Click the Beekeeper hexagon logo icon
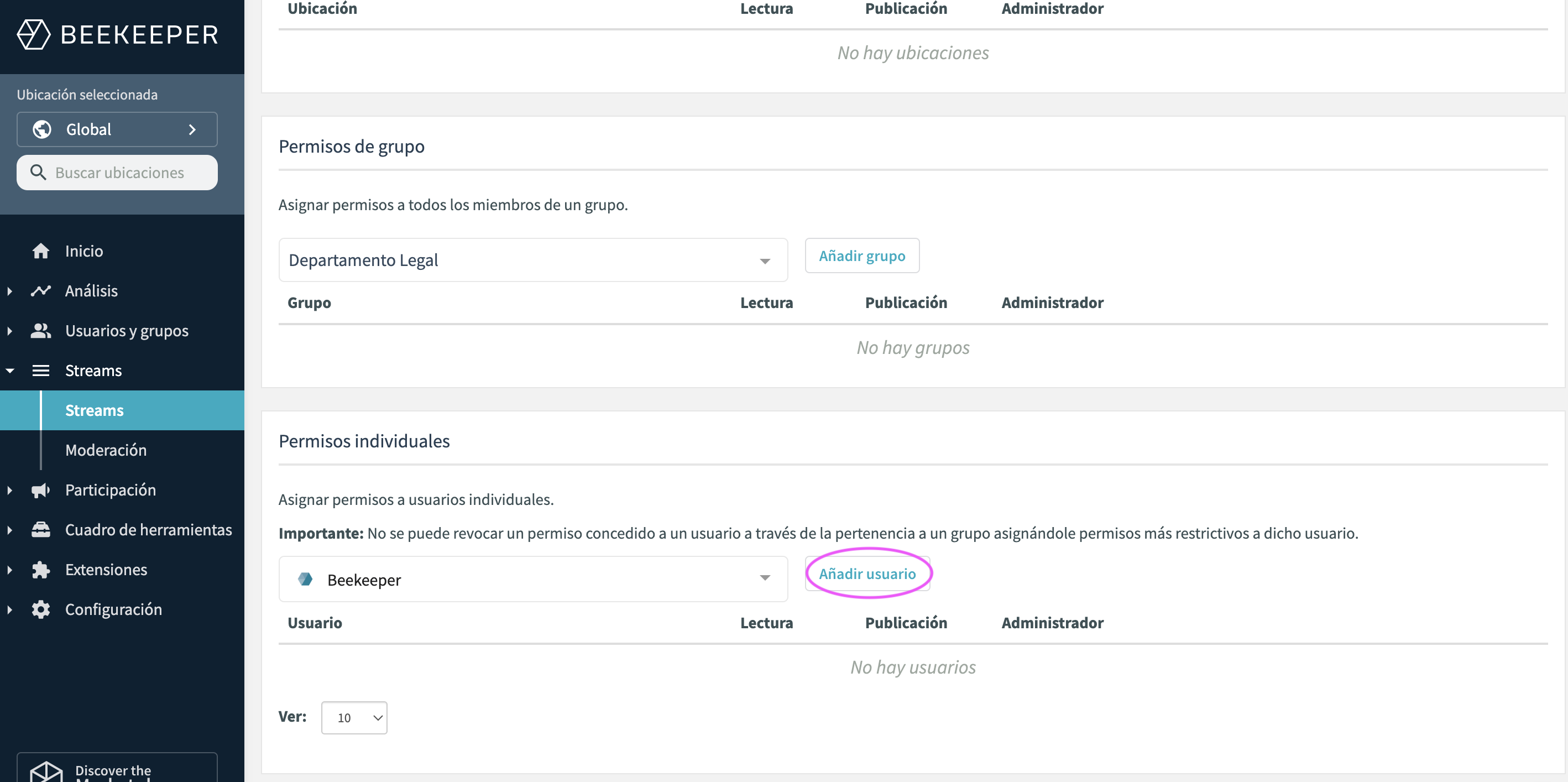Image resolution: width=1568 pixels, height=782 pixels. pyautogui.click(x=34, y=34)
